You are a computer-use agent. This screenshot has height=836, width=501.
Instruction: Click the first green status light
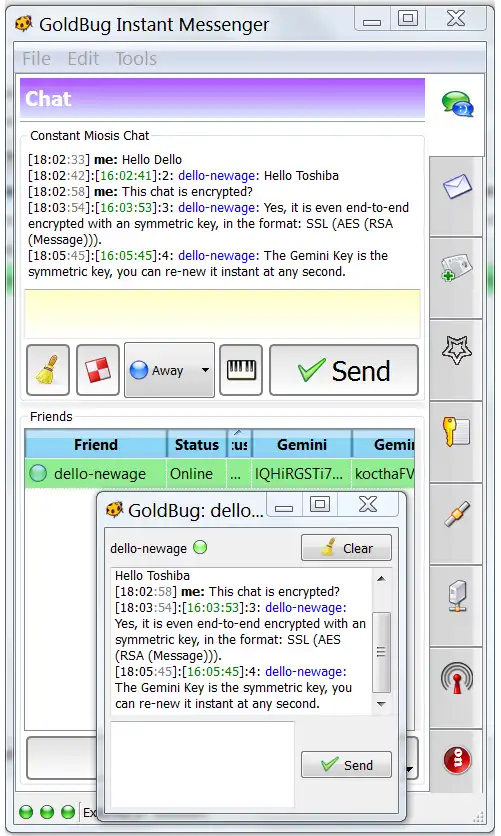[26, 812]
